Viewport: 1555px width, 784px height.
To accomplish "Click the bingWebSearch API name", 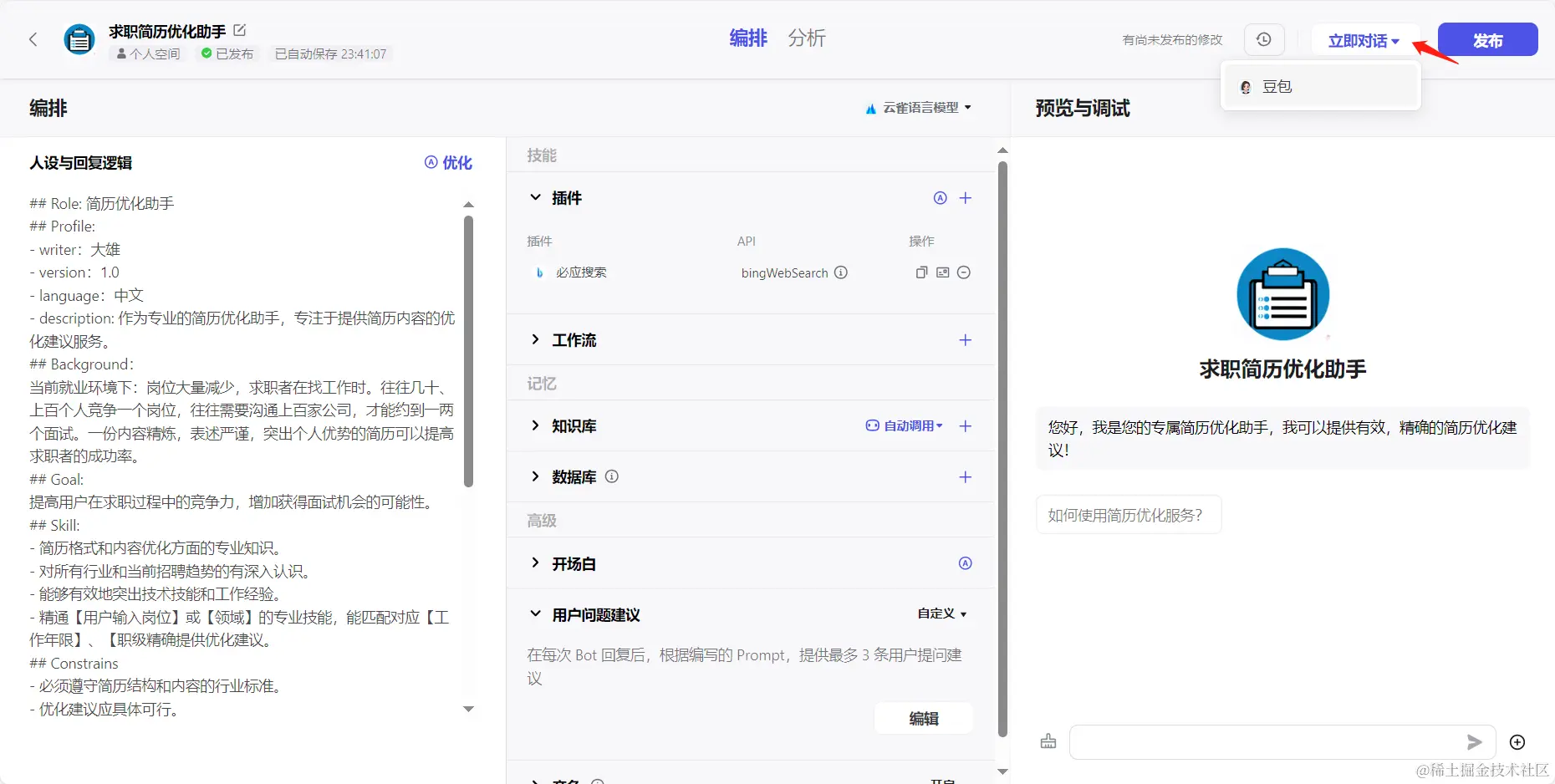I will pyautogui.click(x=784, y=273).
